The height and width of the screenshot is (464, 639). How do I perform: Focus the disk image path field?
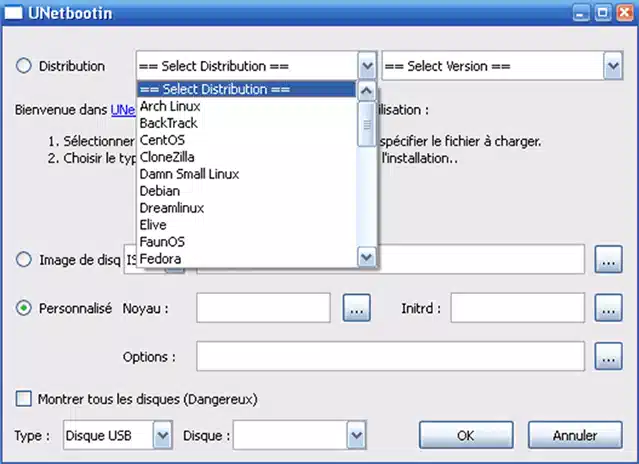tap(481, 259)
